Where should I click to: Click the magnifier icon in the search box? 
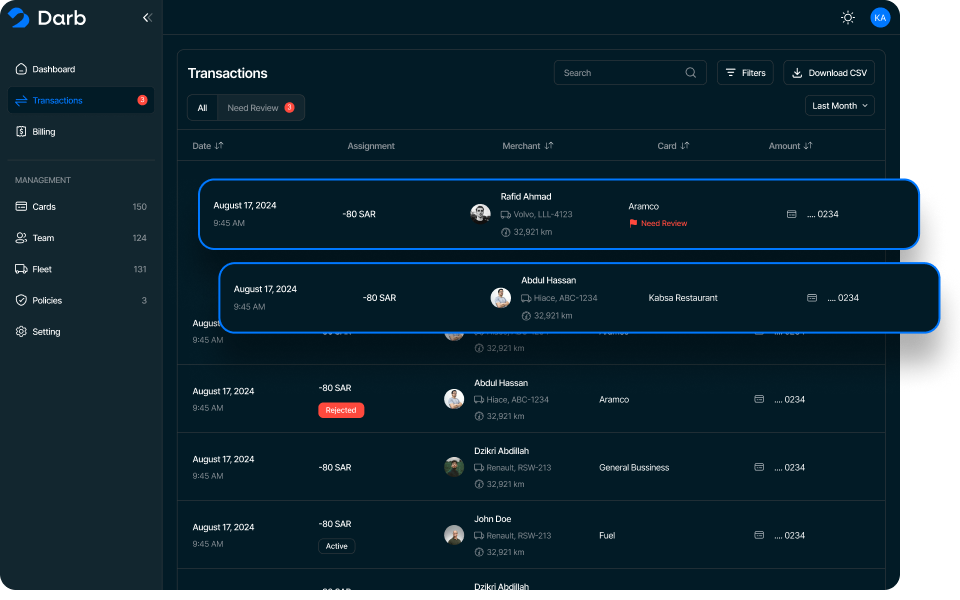691,73
